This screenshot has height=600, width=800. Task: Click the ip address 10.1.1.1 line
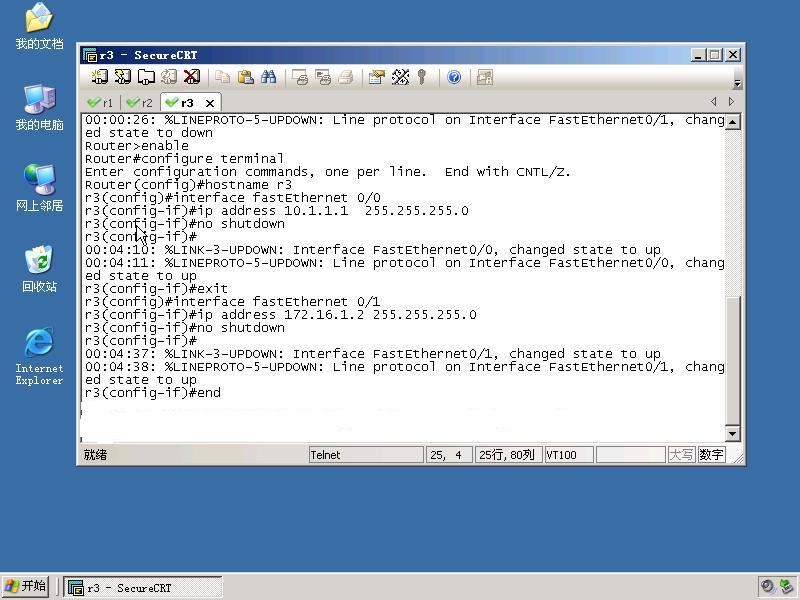(277, 211)
